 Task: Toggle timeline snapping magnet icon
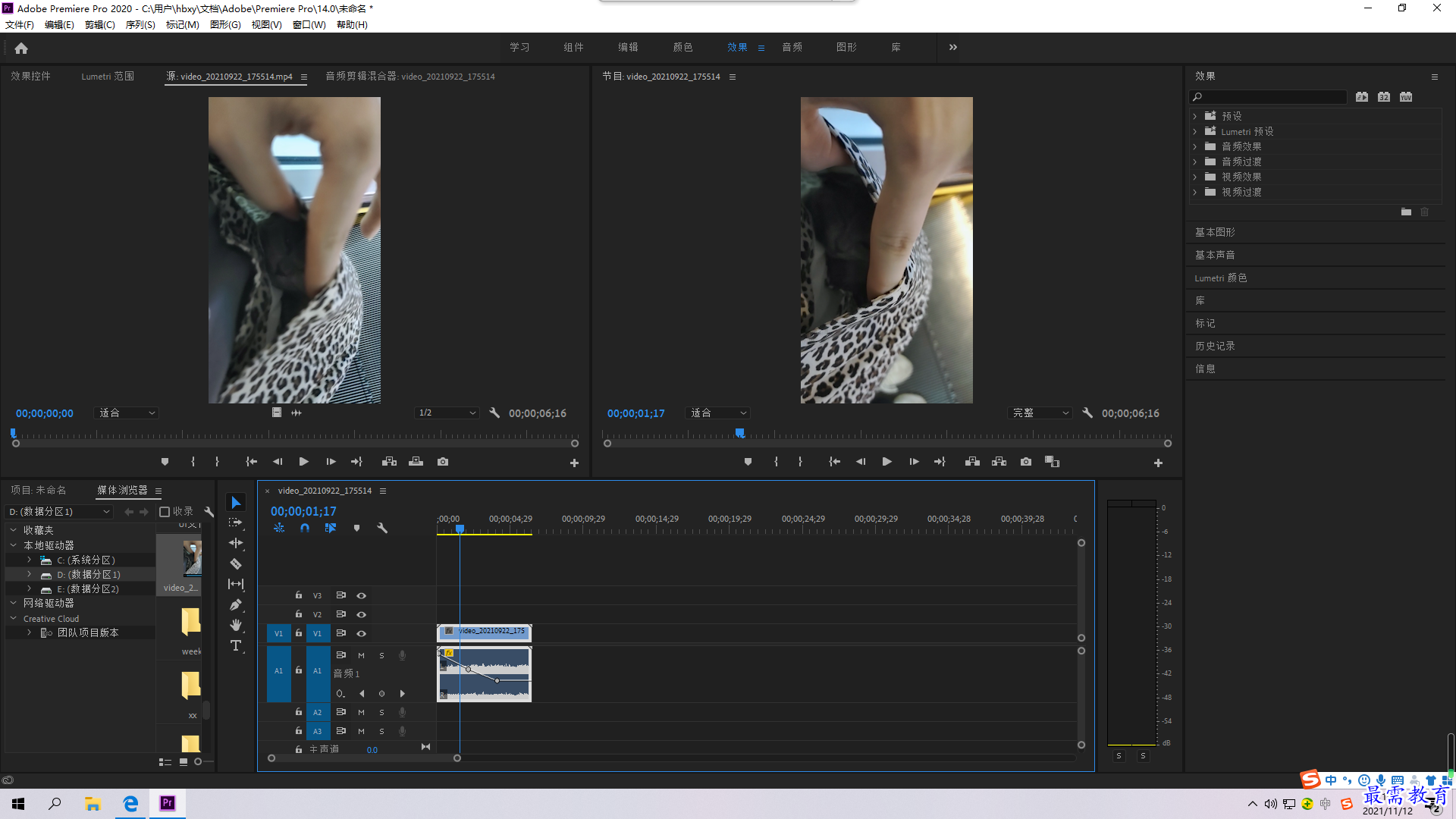point(304,528)
